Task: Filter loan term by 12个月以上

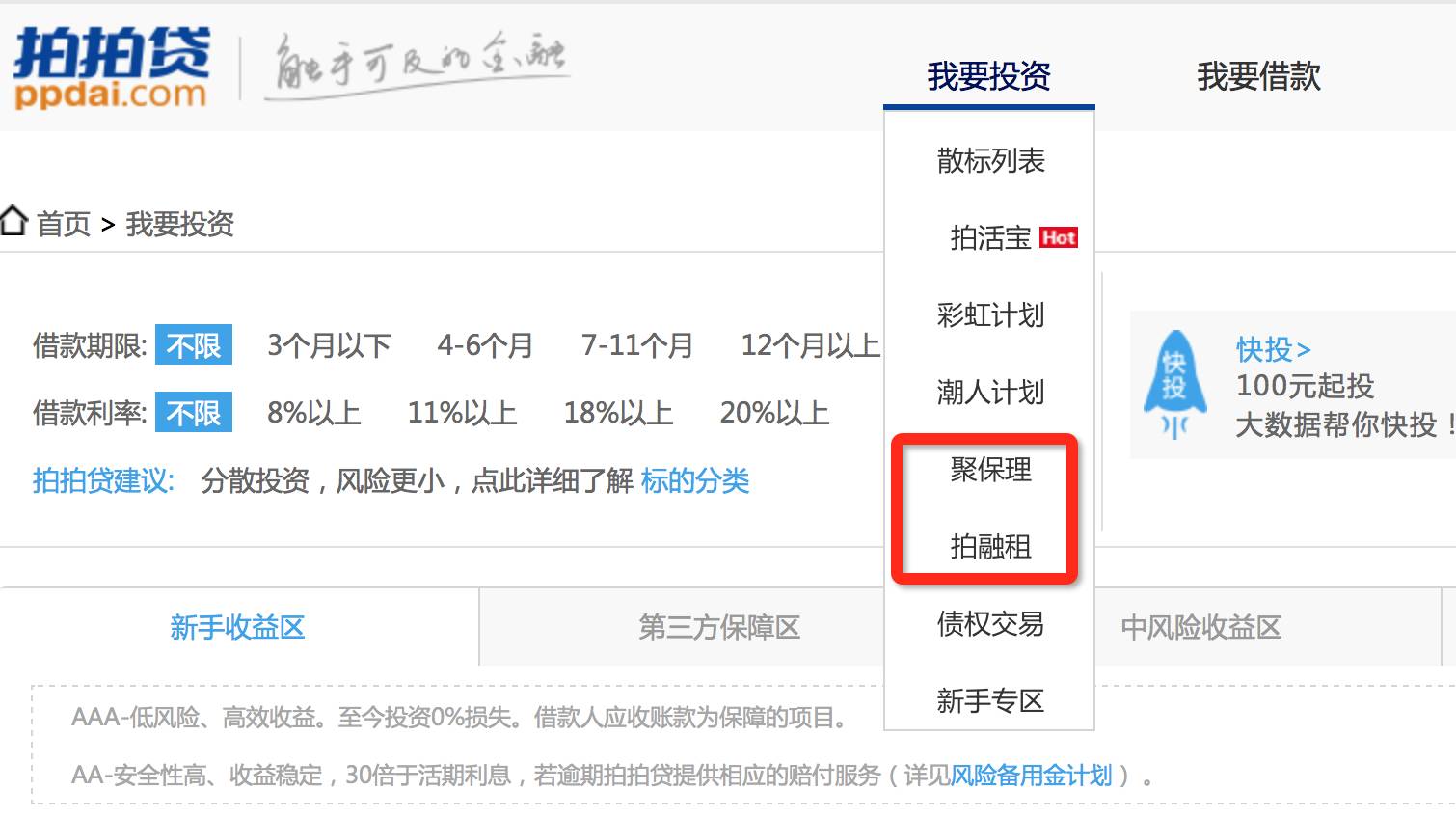Action: [810, 345]
